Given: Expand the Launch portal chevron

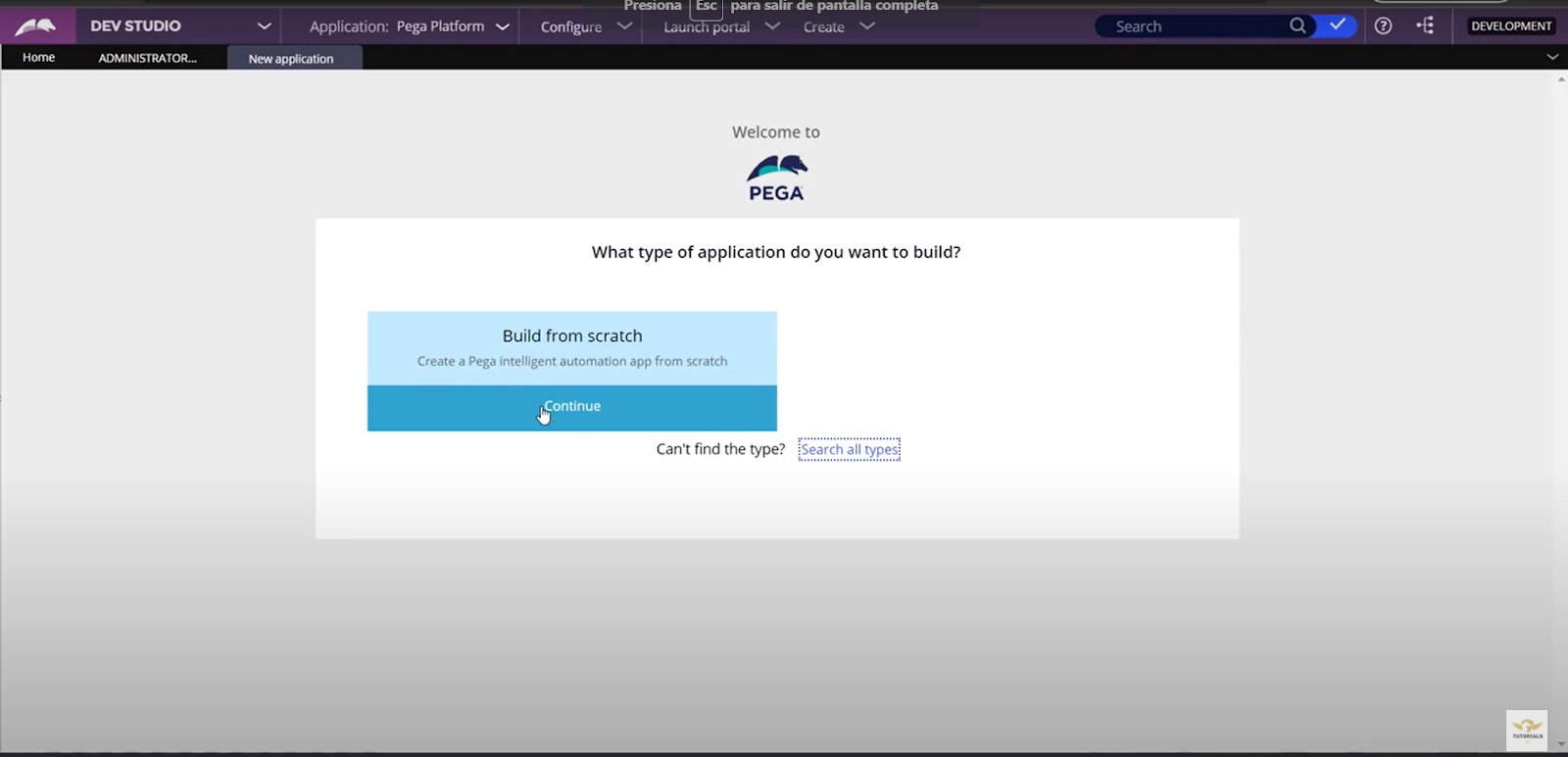Looking at the screenshot, I should [x=772, y=26].
